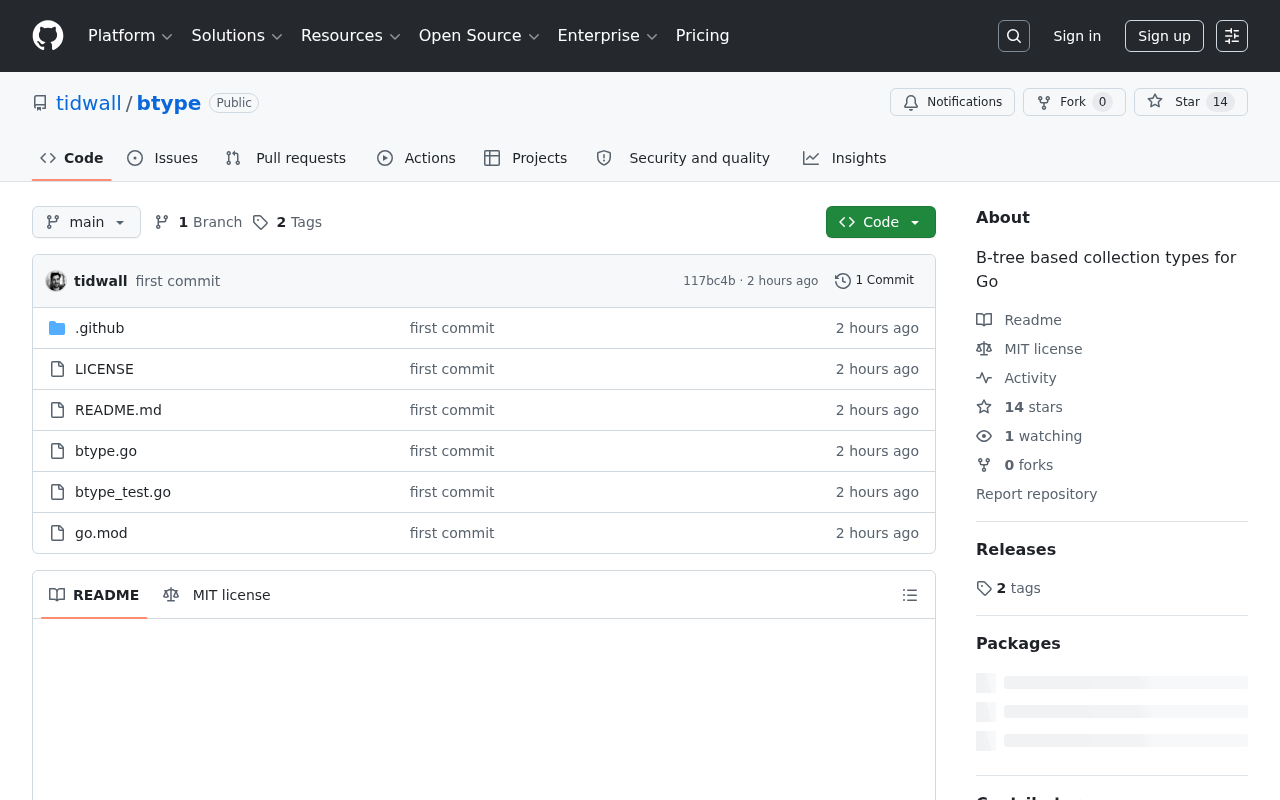This screenshot has height=800, width=1280.
Task: Open the Insights tab
Action: point(845,158)
